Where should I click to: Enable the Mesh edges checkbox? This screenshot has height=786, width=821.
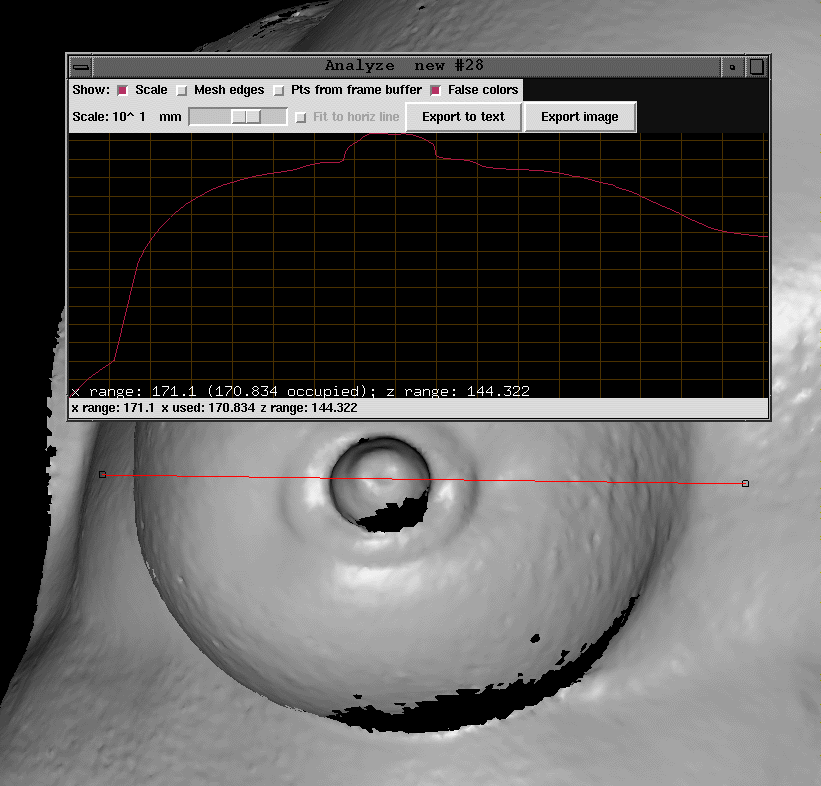181,90
